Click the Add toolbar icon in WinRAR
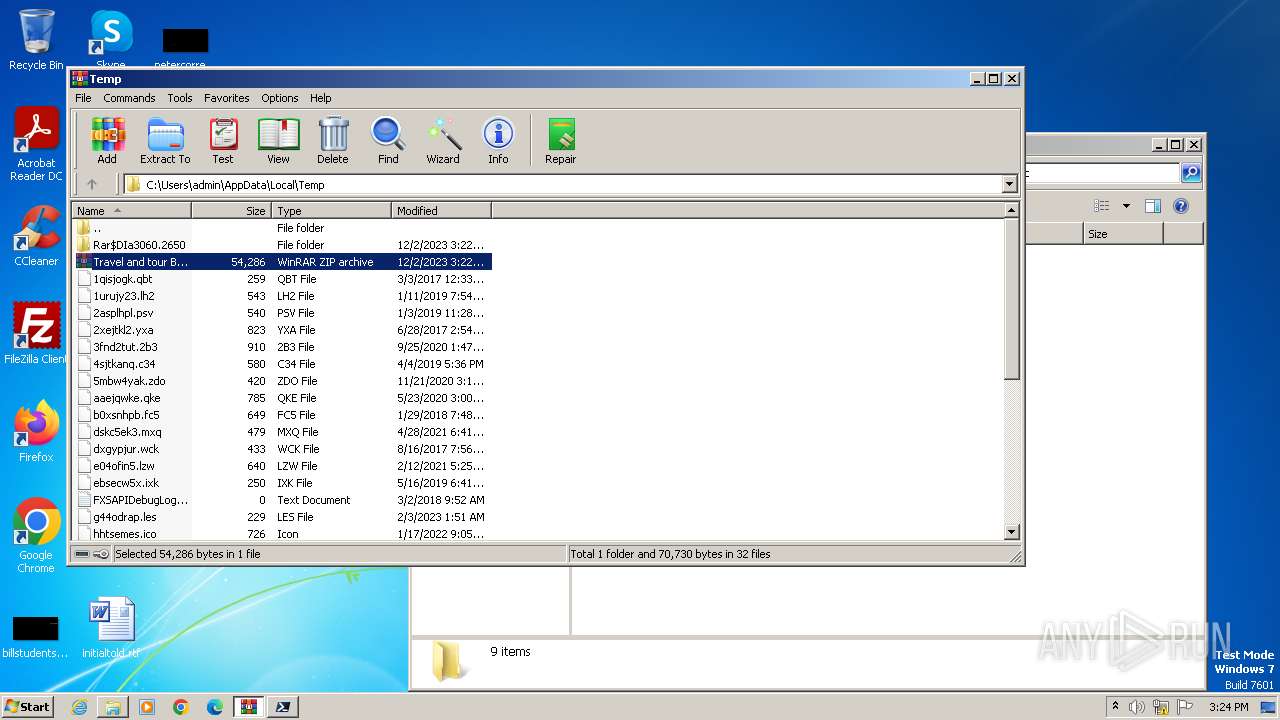 point(107,141)
